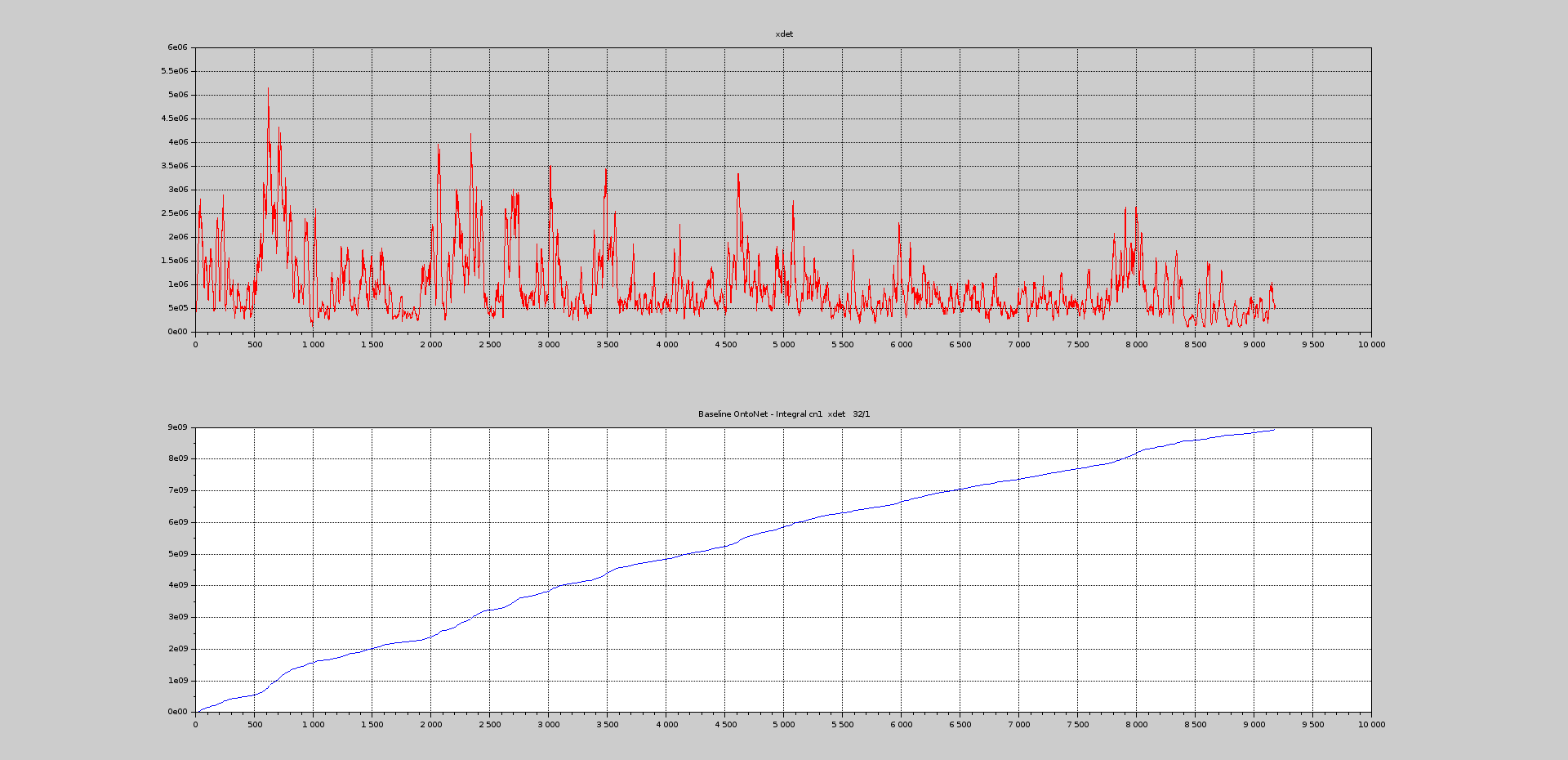The width and height of the screenshot is (1568, 760).
Task: Click "10 000" x-axis label under bottom plot
Action: (1371, 725)
